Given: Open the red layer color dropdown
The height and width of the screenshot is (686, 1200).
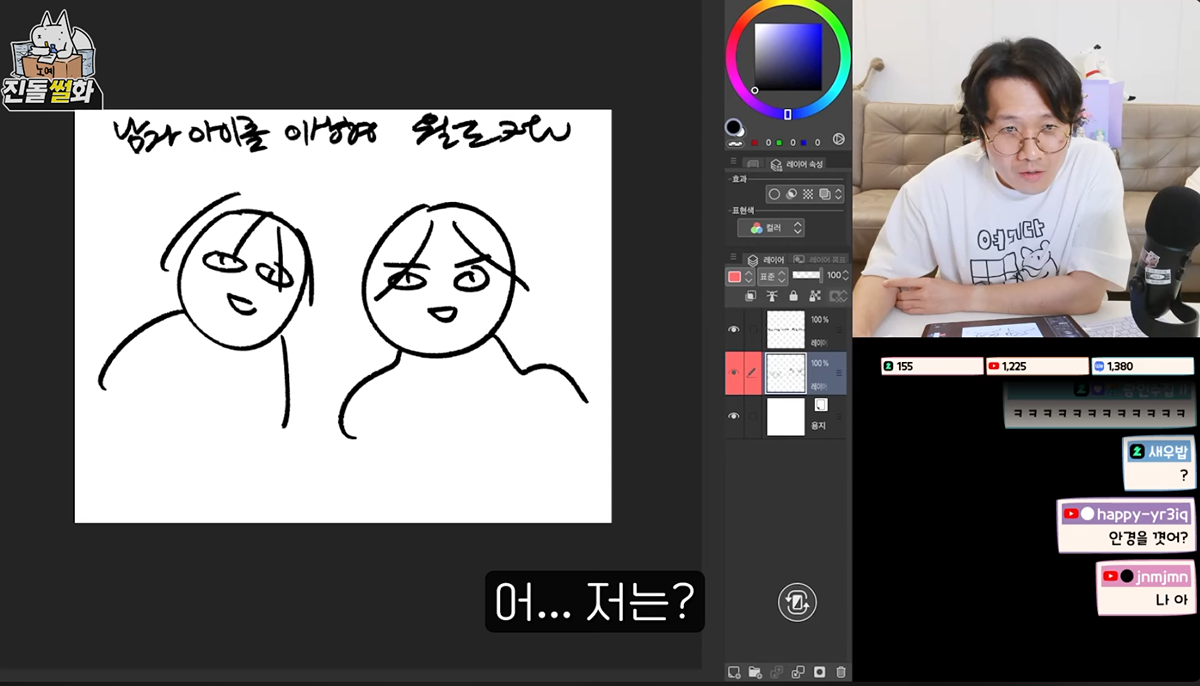Looking at the screenshot, I should tap(740, 276).
